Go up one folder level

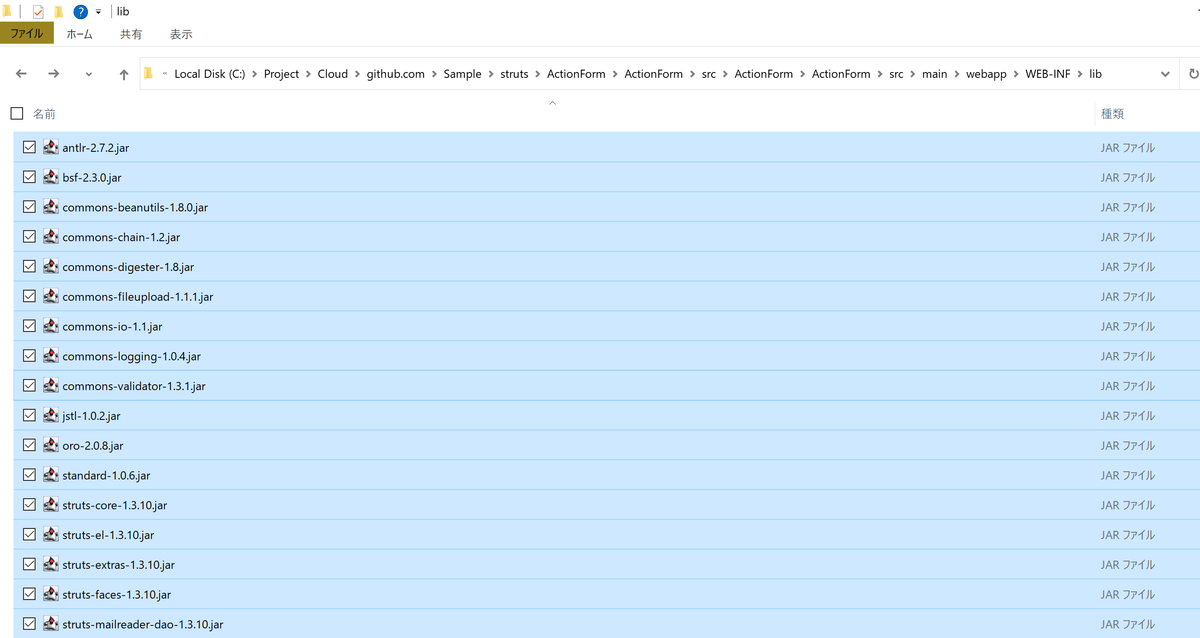point(123,74)
